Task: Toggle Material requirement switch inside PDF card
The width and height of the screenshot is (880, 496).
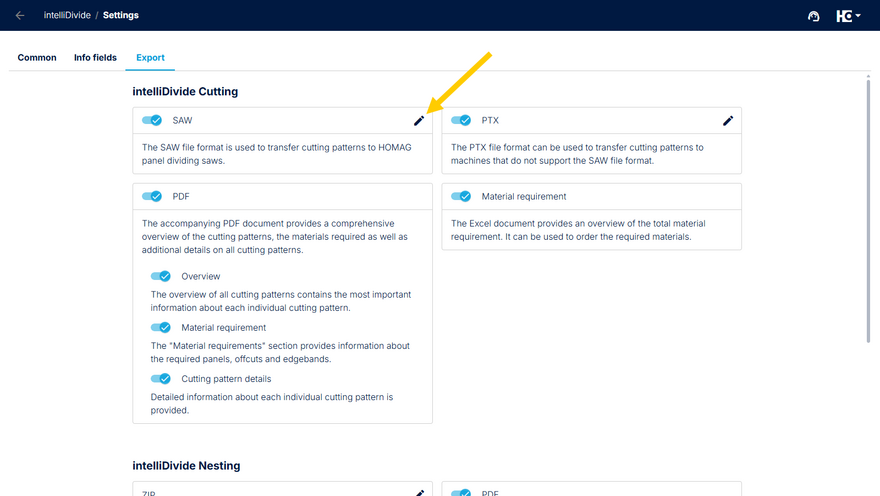Action: point(161,328)
